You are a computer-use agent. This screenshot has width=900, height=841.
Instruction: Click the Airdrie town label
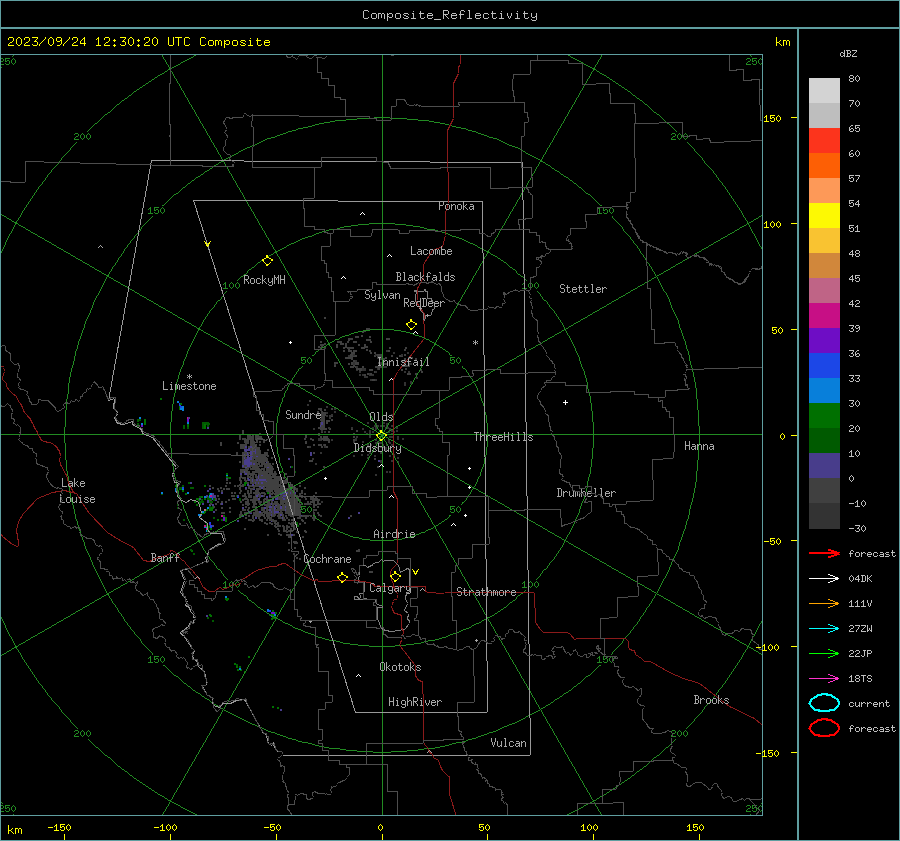coord(394,534)
